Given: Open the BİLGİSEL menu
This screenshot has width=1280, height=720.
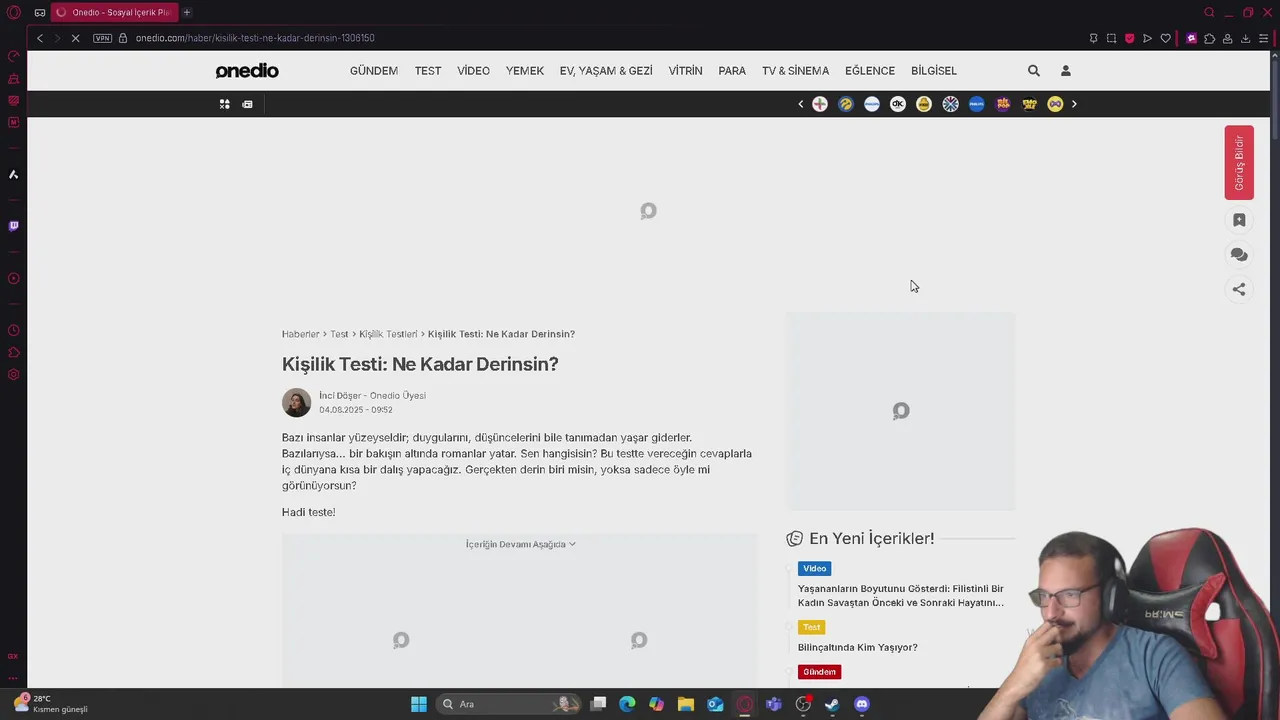Looking at the screenshot, I should tap(934, 71).
